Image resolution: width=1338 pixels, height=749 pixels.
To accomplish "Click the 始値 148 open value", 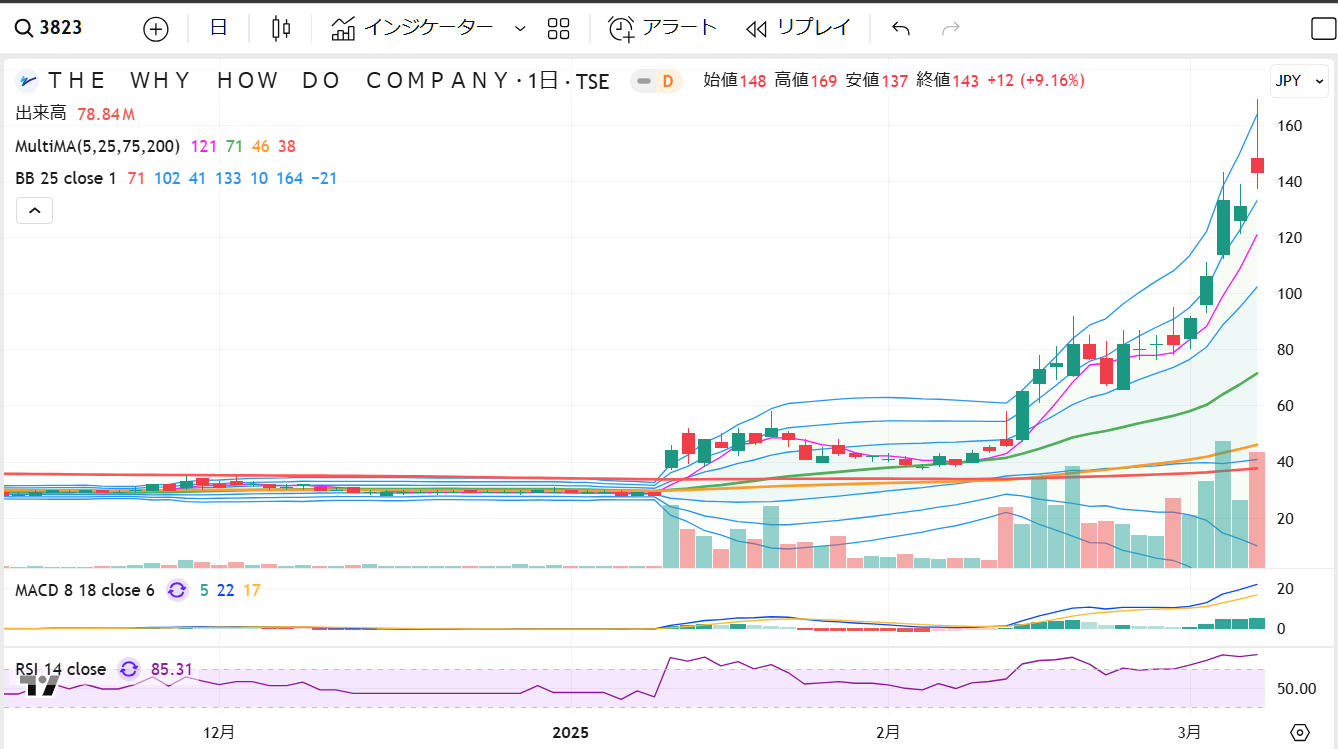I will coord(735,81).
